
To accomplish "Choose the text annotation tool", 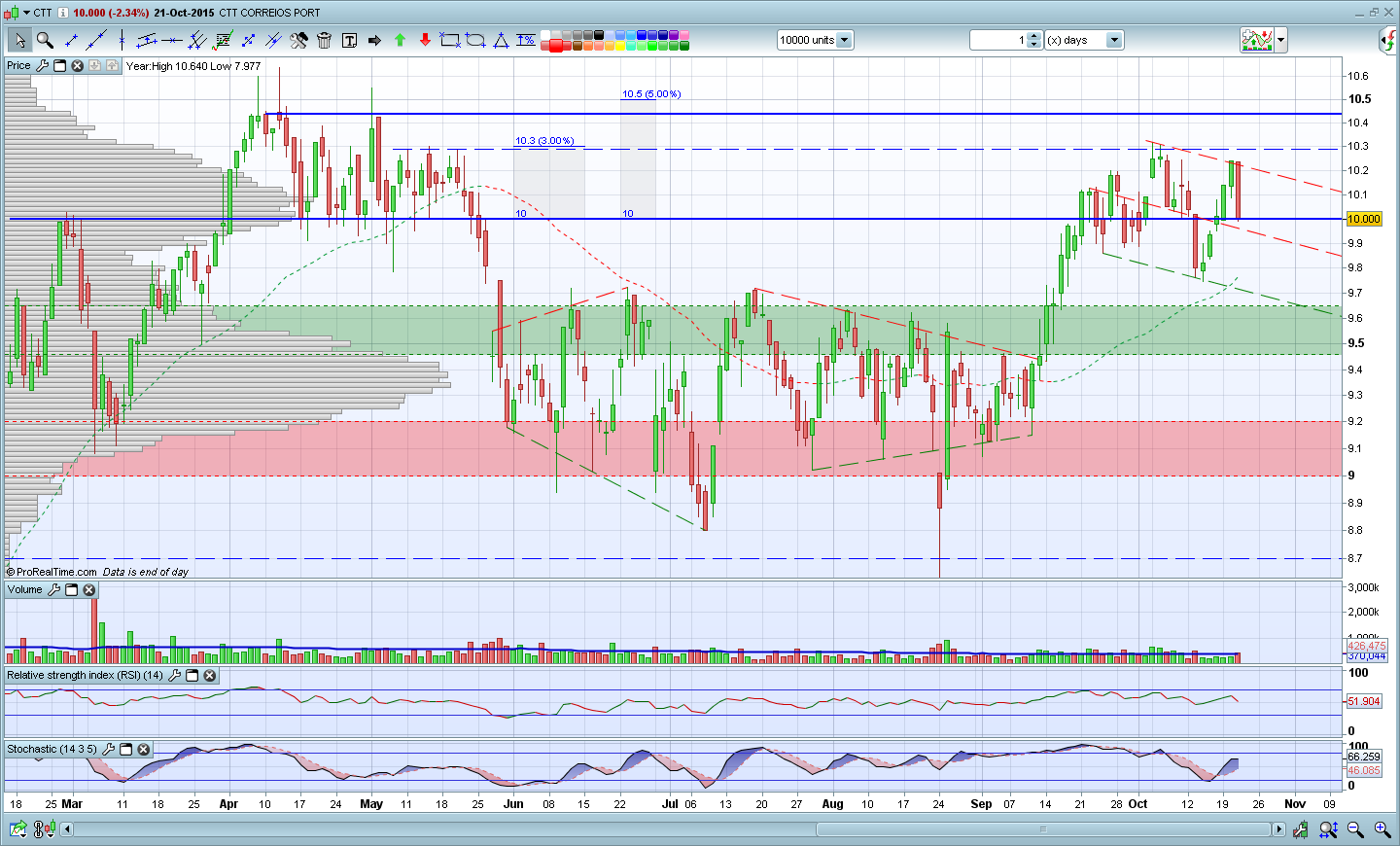I will (x=349, y=40).
